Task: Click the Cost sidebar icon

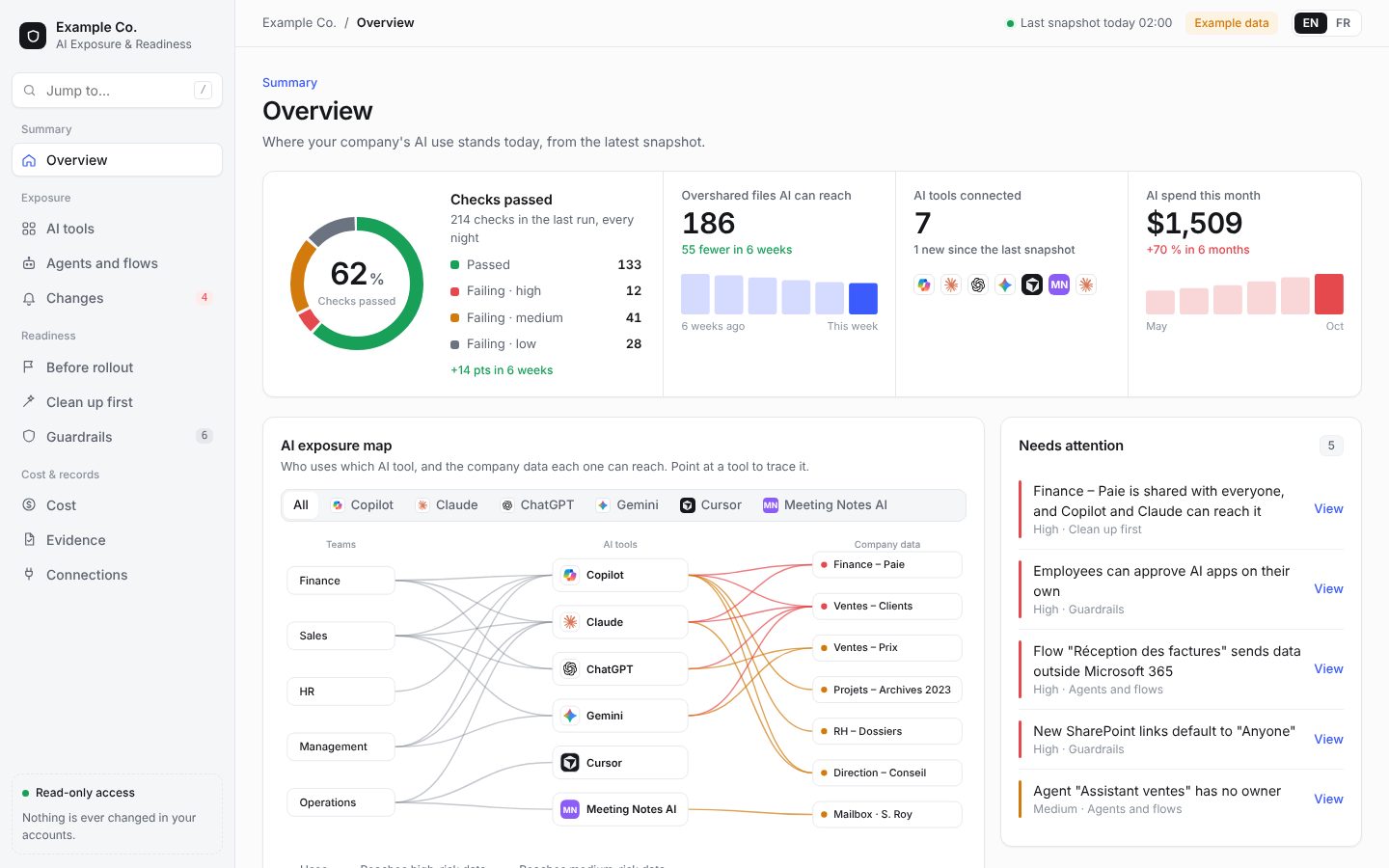Action: (29, 505)
